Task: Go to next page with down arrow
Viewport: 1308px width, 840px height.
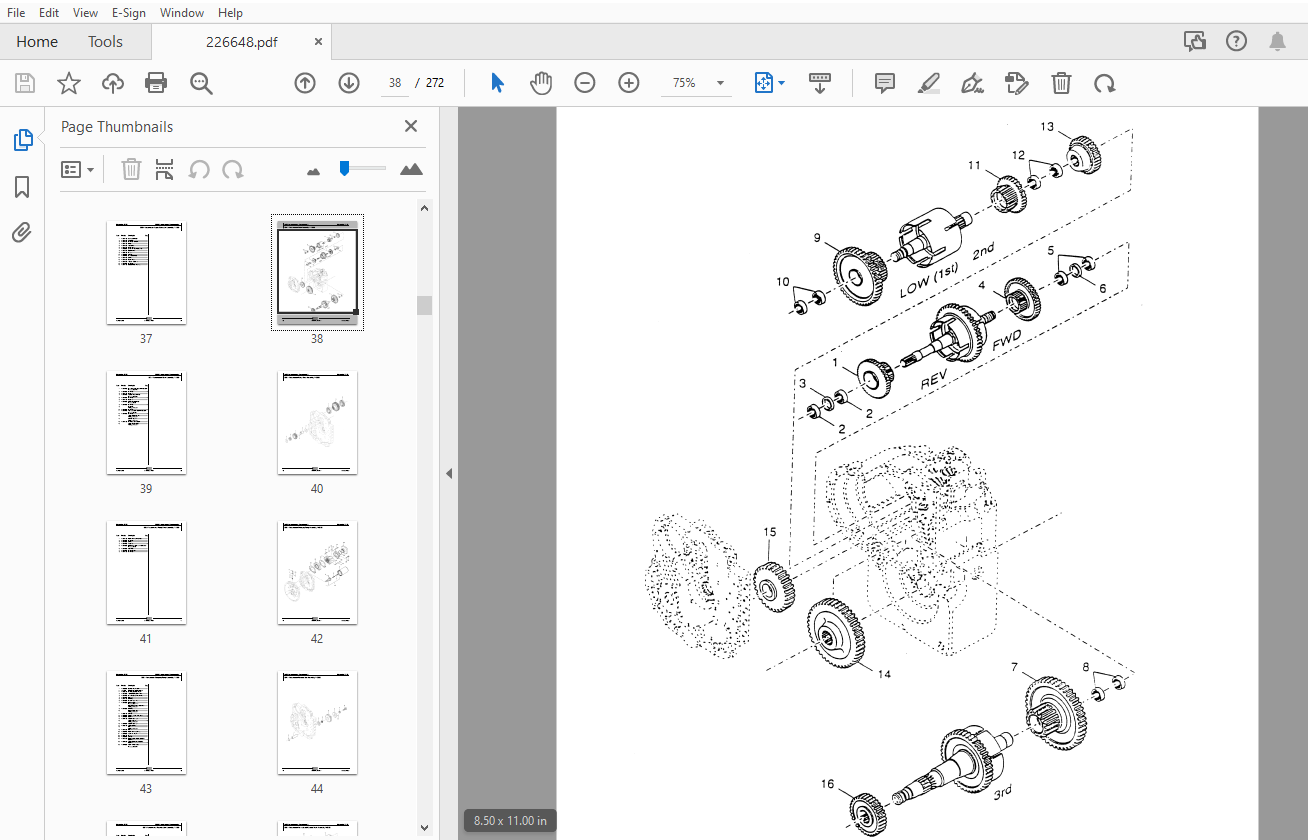Action: [x=349, y=83]
